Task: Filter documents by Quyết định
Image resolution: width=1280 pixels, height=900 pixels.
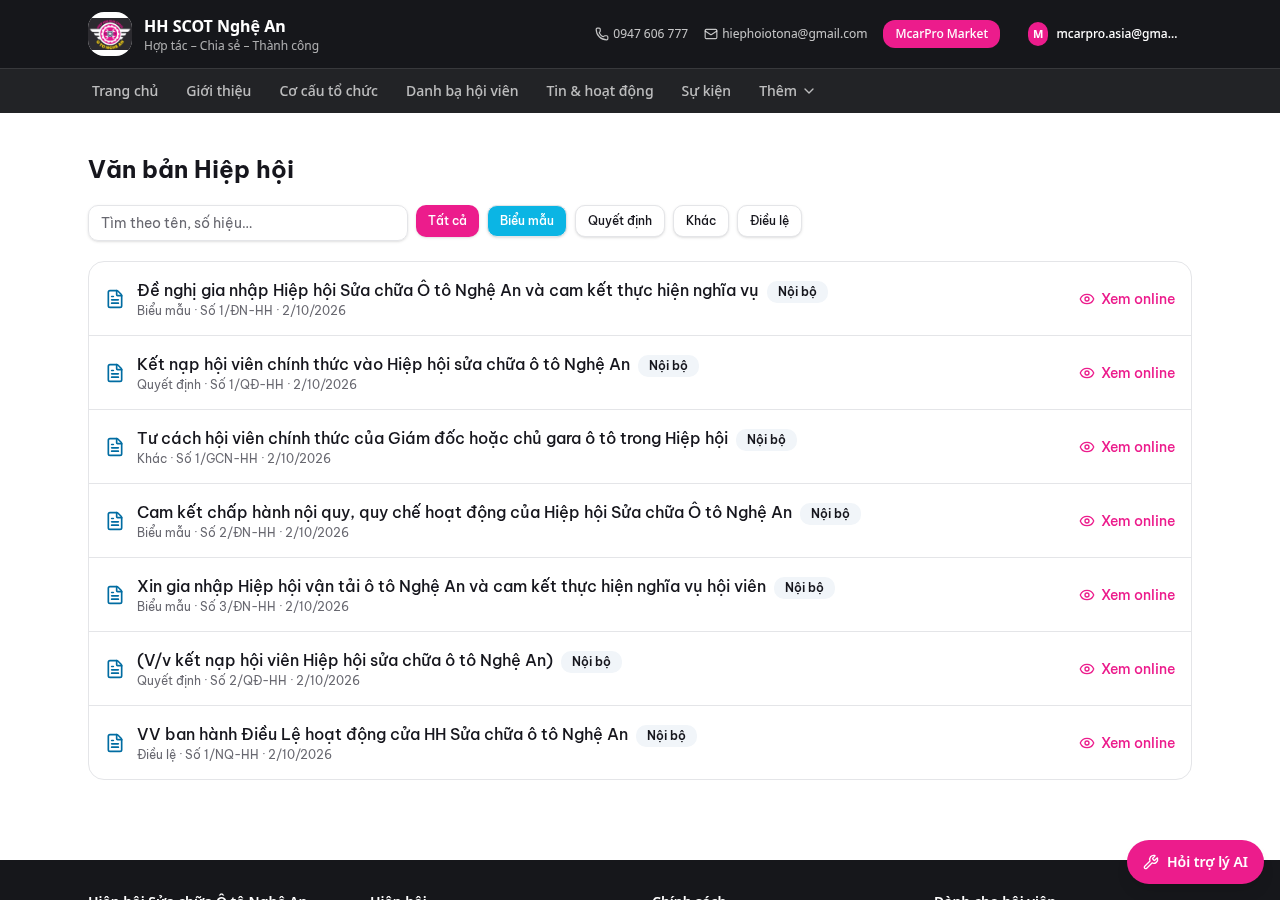Action: point(620,221)
